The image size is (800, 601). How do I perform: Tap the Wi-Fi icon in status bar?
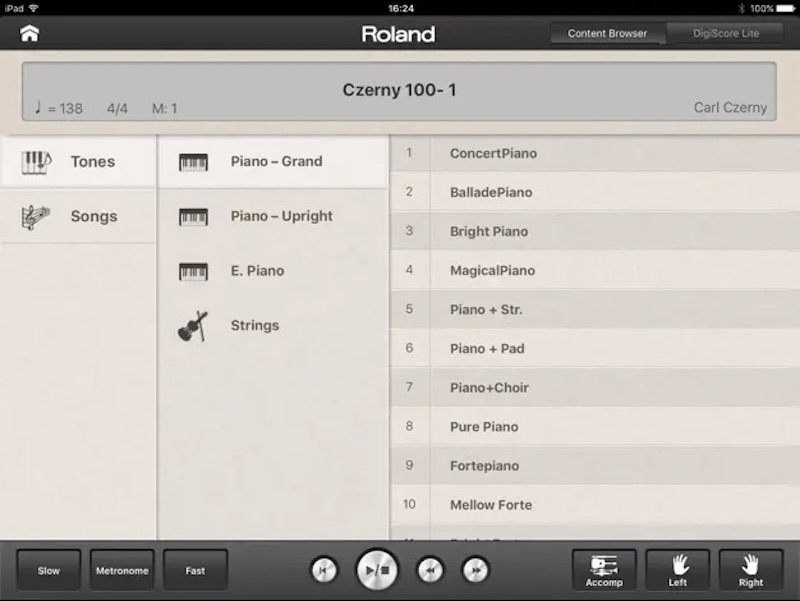(34, 8)
